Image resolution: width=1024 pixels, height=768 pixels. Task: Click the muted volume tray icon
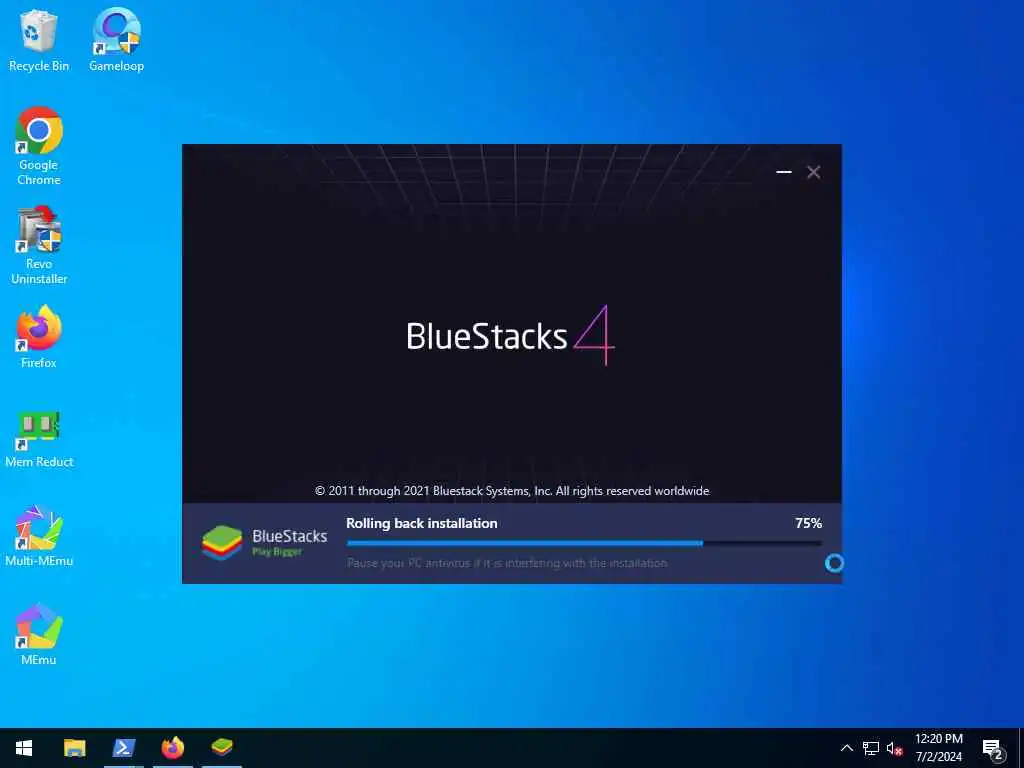coord(894,748)
